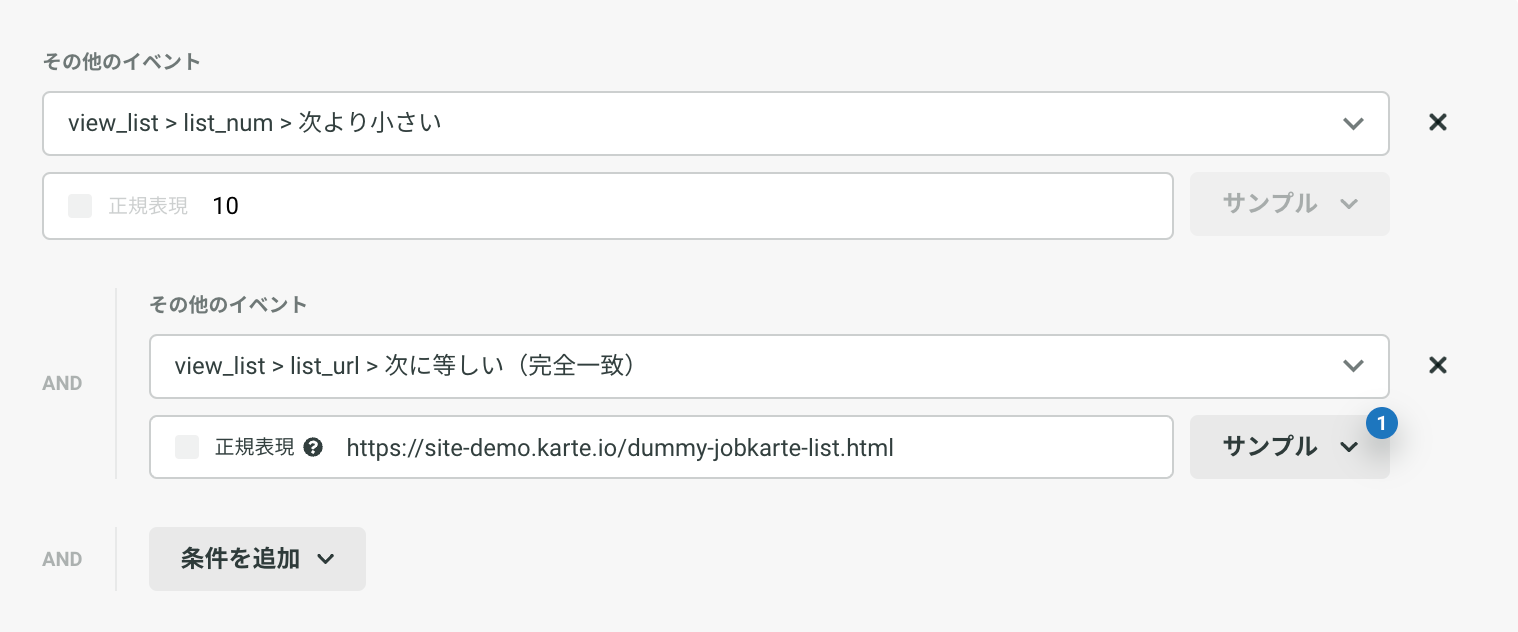Click into the site-demo.karte.io URL field
1518x632 pixels.
coord(661,447)
